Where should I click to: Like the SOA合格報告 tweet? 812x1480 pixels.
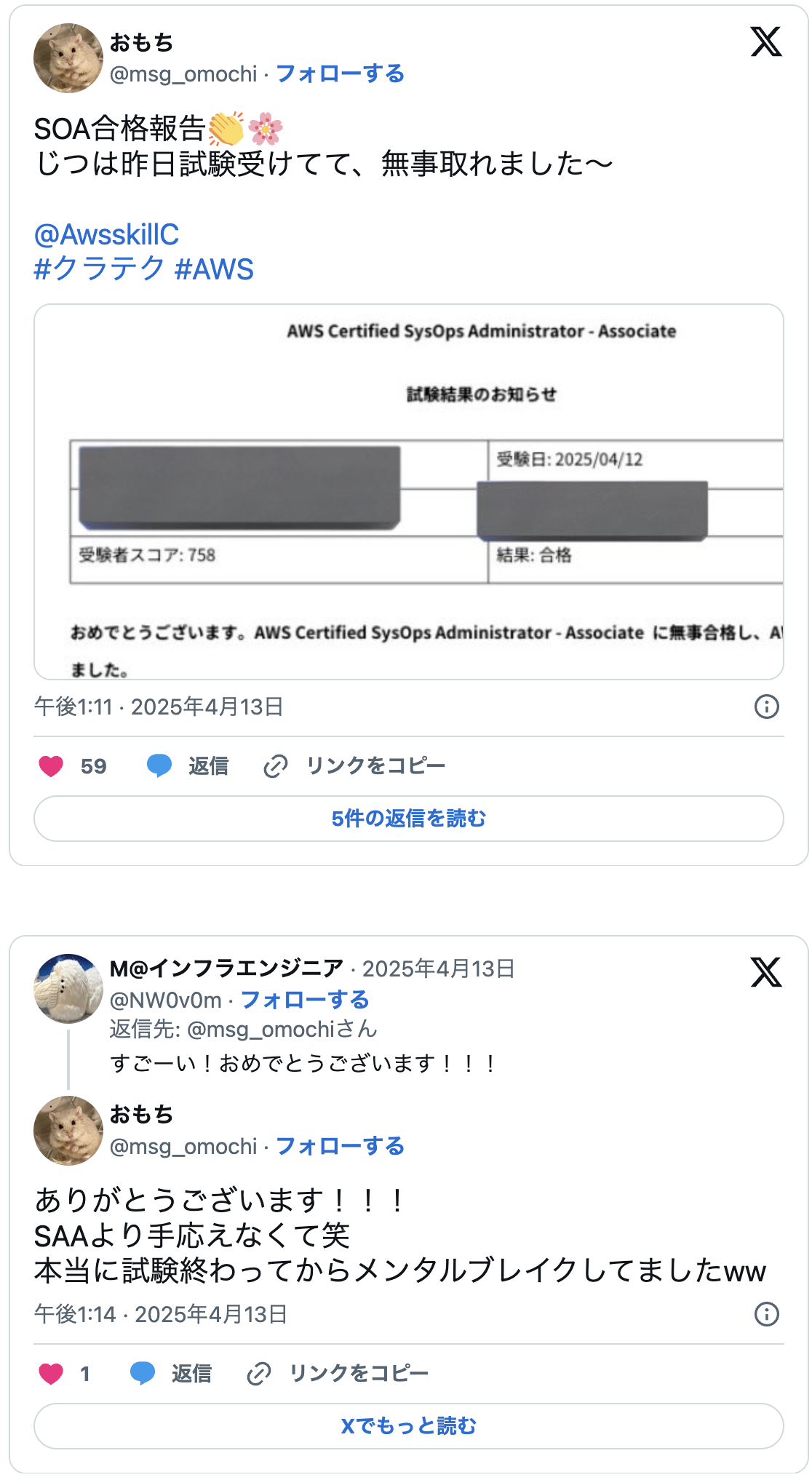(51, 765)
